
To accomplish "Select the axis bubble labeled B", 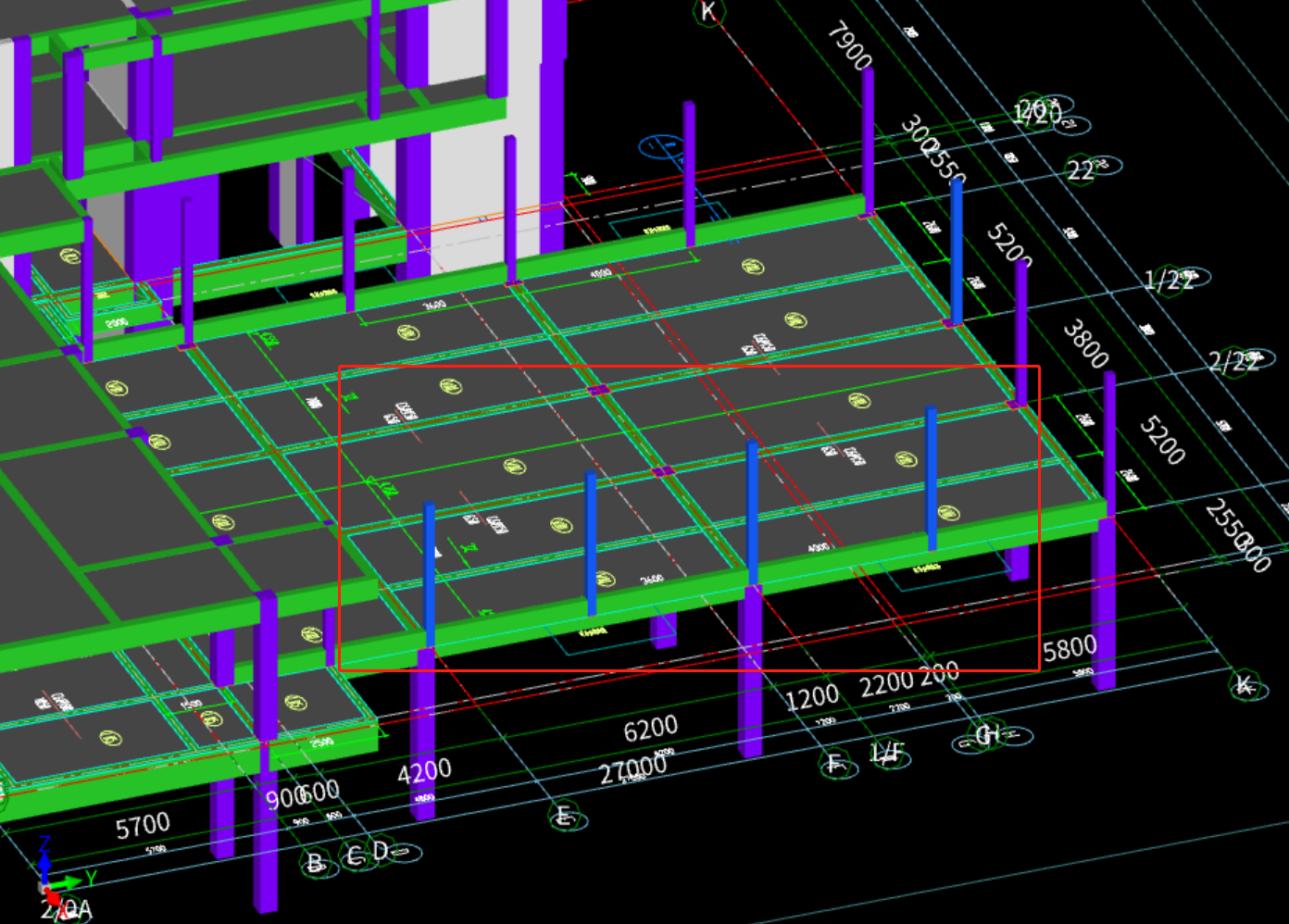I will click(317, 864).
